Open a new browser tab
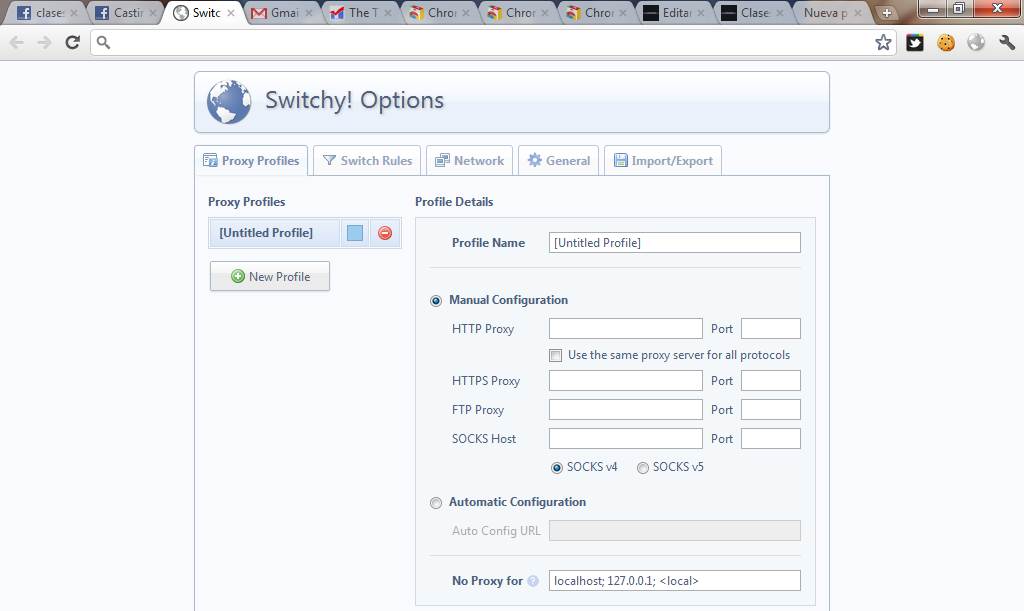Viewport: 1024px width, 611px height. (886, 13)
